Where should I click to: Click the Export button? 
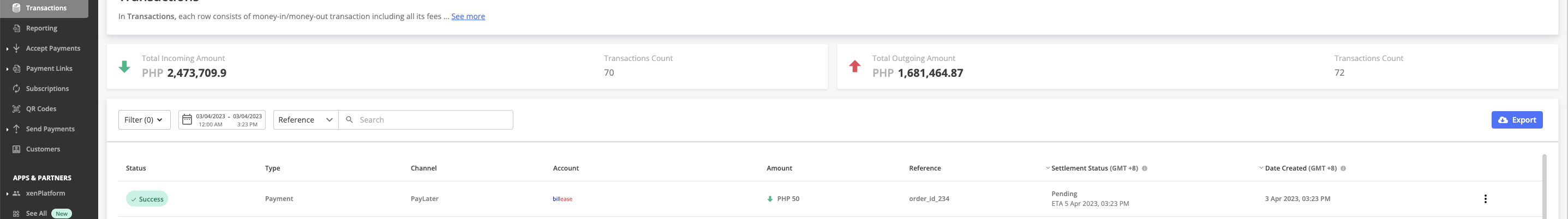click(x=1516, y=120)
